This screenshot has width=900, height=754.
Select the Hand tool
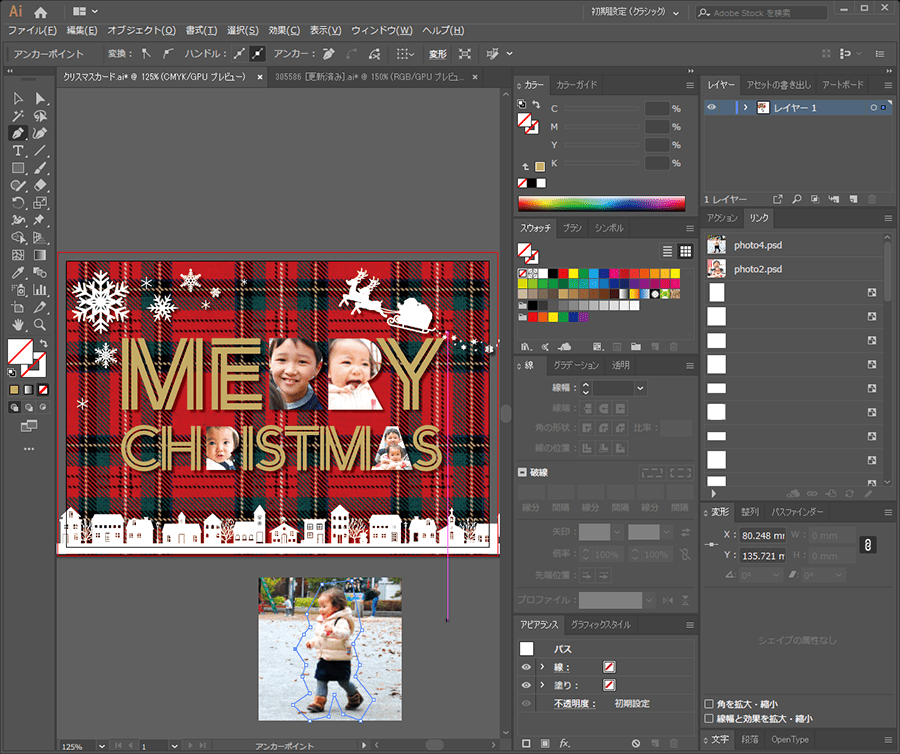[18, 325]
